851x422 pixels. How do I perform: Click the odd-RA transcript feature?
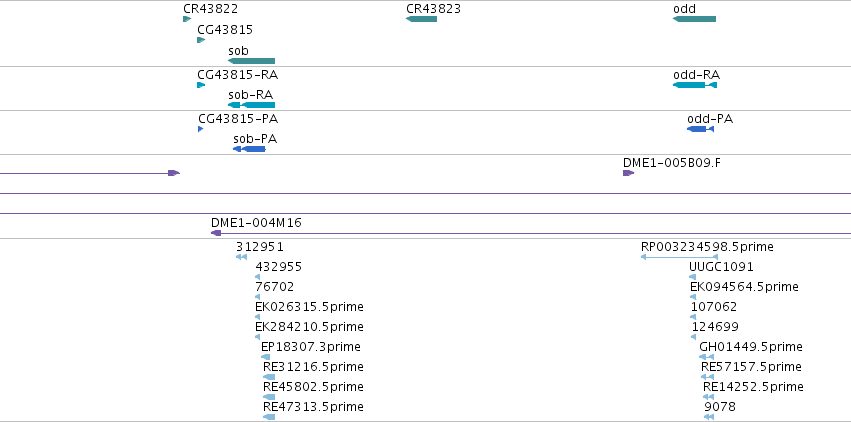[695, 85]
